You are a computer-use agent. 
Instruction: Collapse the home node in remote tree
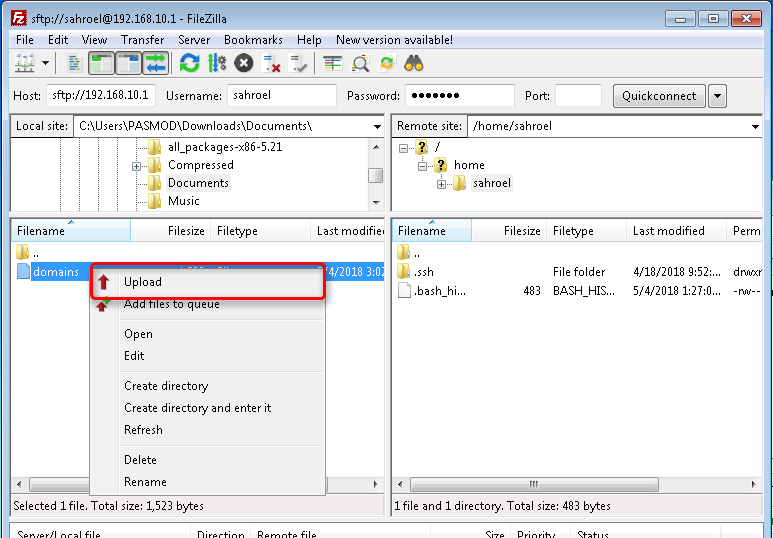click(x=422, y=166)
